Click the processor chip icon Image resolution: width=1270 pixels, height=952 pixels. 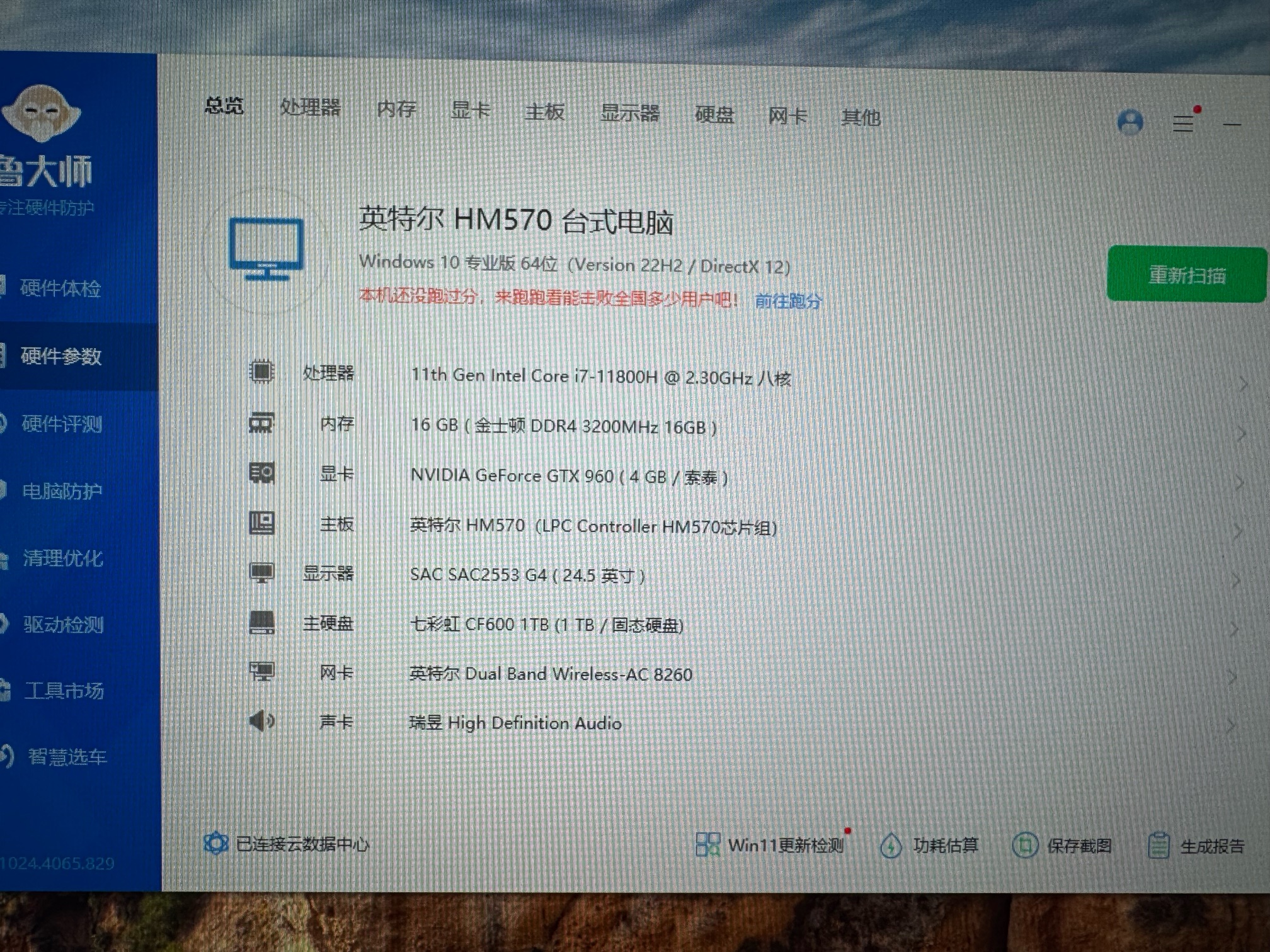click(261, 371)
